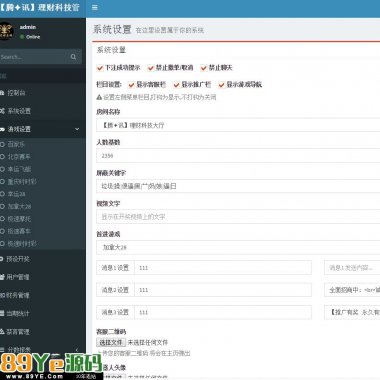This screenshot has height=380, width=380.
Task: Toggle the 禁止撤单/取消 checkbox
Action: coord(150,68)
